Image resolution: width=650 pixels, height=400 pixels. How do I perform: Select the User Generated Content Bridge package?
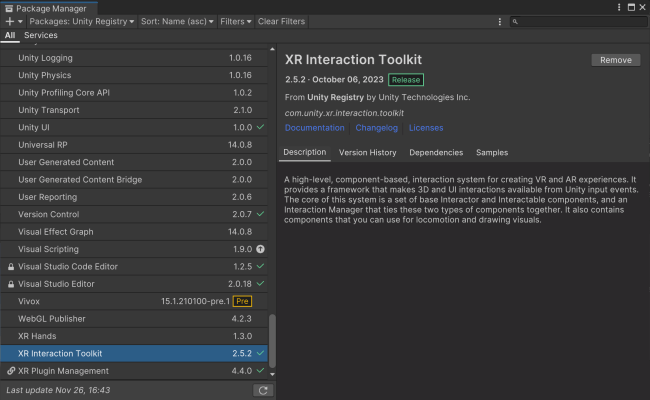(134, 180)
